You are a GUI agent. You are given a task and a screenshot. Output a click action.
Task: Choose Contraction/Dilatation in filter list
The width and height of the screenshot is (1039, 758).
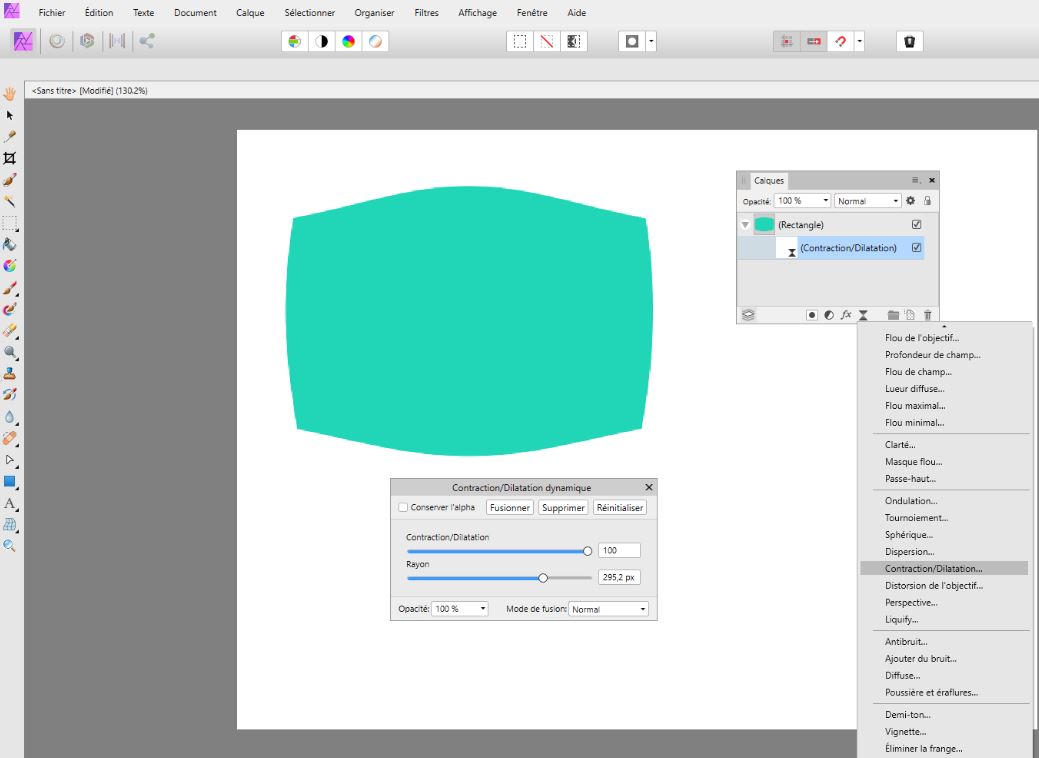(944, 568)
